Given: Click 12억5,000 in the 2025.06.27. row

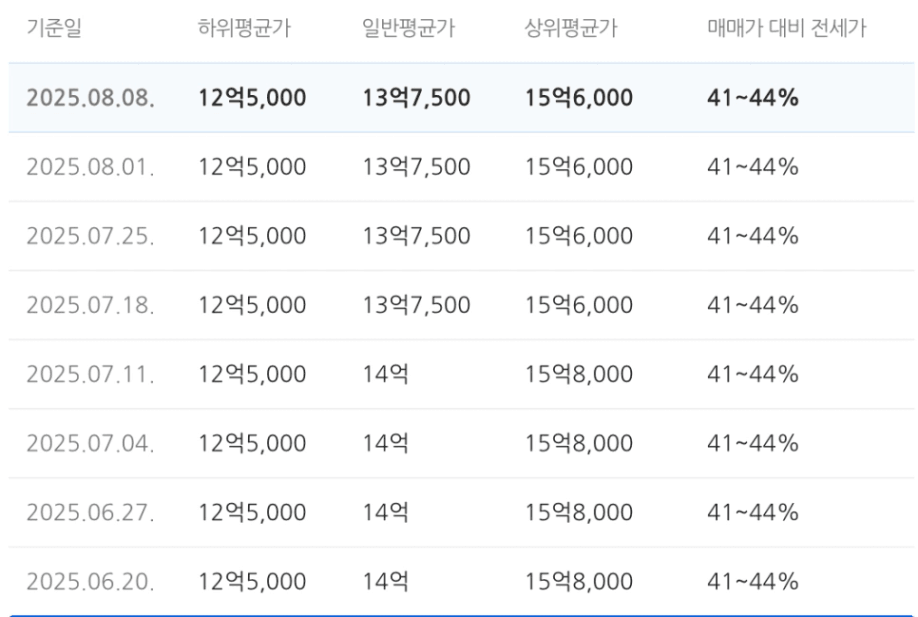Looking at the screenshot, I should (252, 512).
